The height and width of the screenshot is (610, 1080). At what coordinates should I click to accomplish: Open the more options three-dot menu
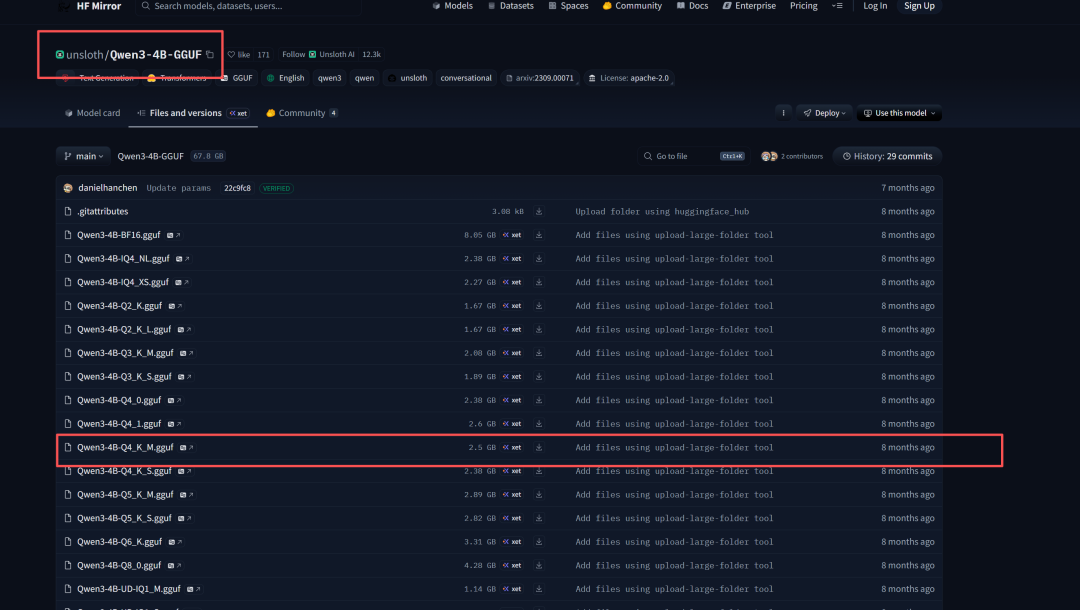pos(783,113)
